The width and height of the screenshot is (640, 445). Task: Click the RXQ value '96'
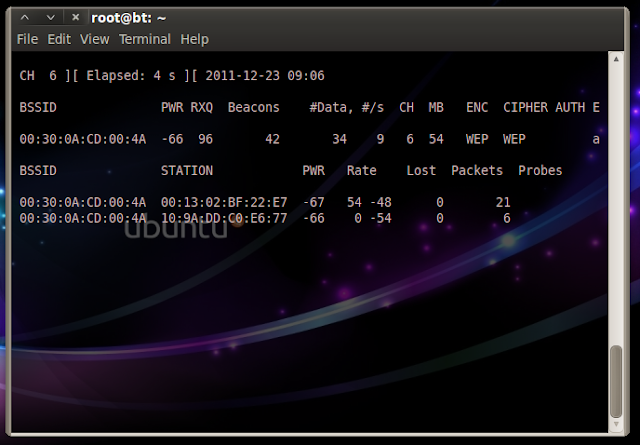click(x=205, y=139)
